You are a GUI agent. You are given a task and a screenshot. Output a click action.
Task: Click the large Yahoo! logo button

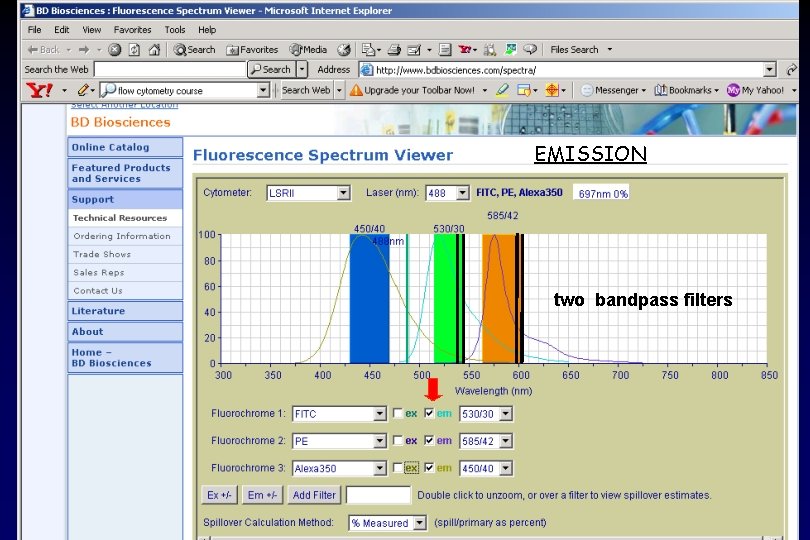pyautogui.click(x=39, y=90)
